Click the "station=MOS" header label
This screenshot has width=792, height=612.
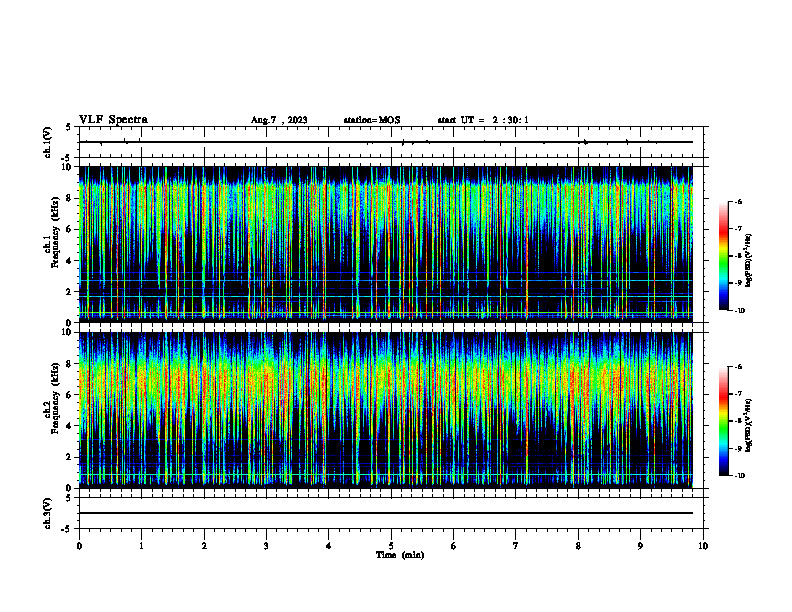pyautogui.click(x=372, y=120)
